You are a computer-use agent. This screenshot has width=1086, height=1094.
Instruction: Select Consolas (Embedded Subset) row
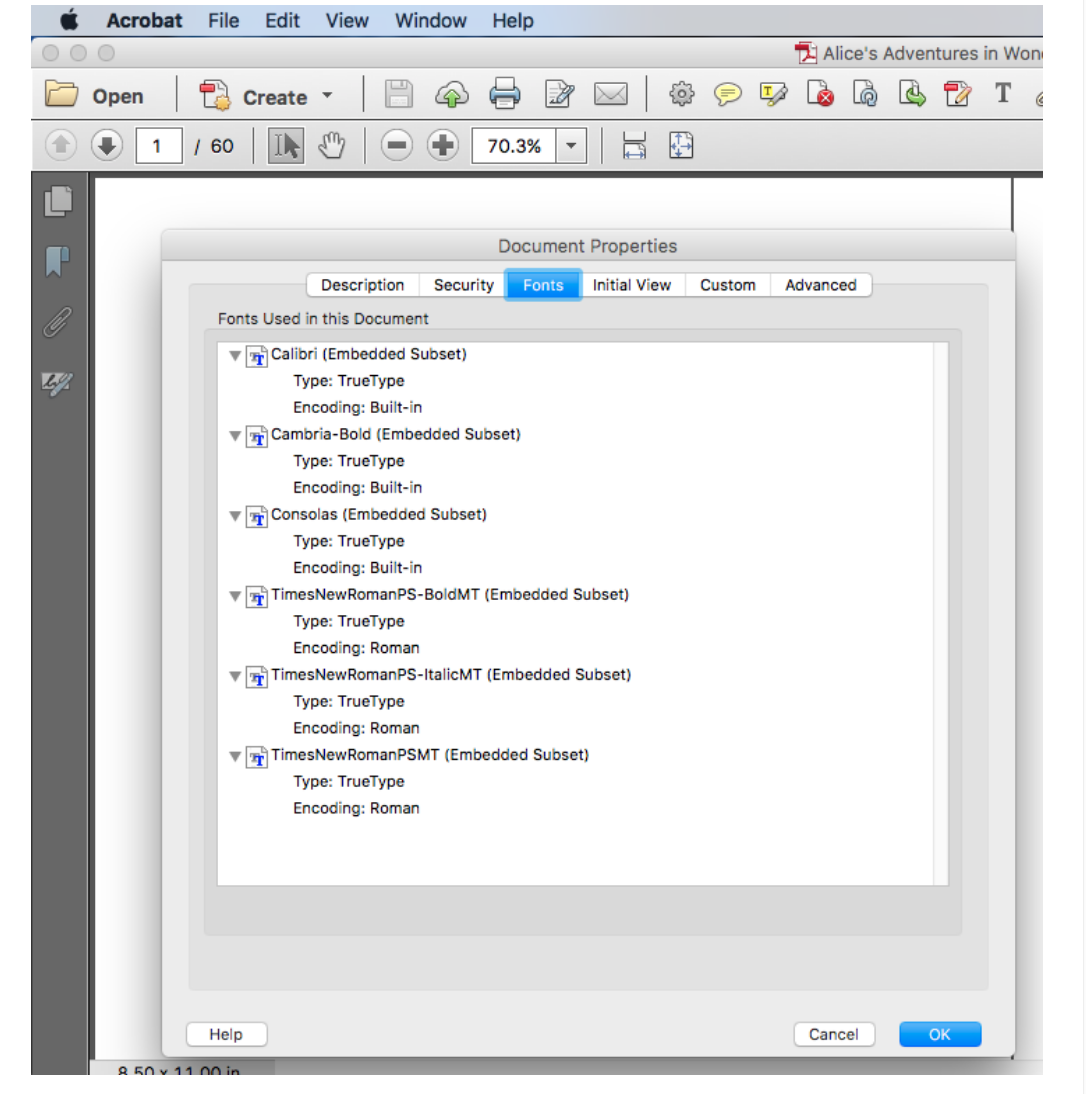point(379,515)
